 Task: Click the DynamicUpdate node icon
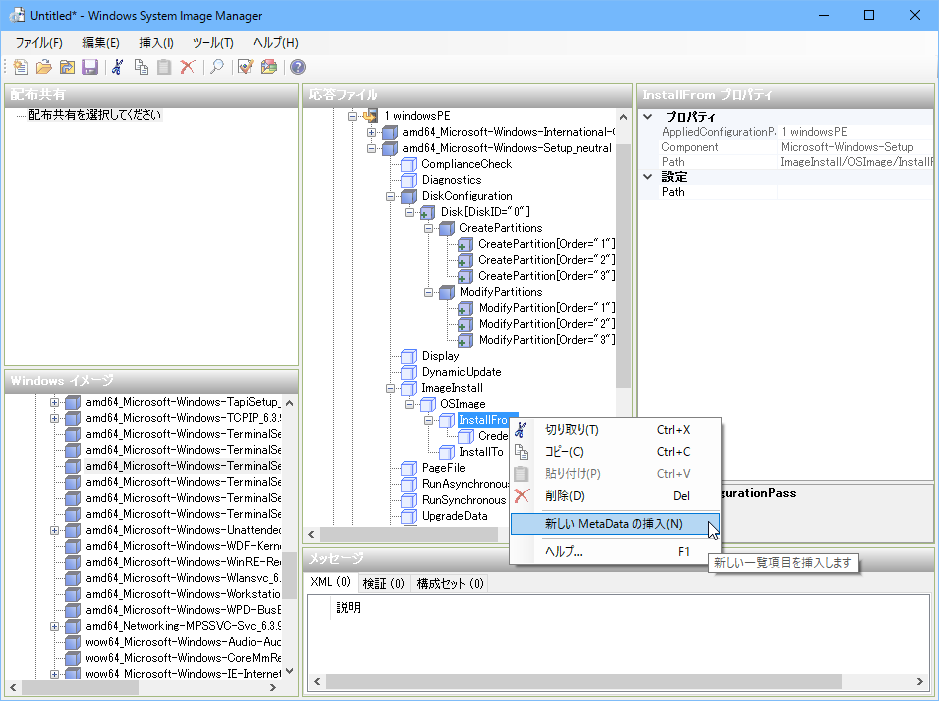(409, 372)
